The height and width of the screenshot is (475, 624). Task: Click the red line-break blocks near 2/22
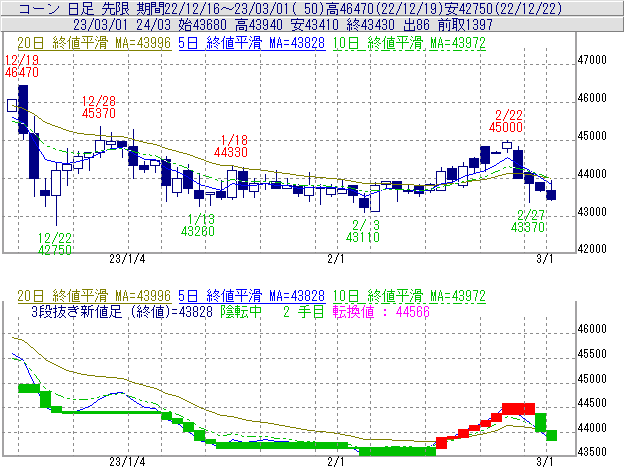coord(518,409)
